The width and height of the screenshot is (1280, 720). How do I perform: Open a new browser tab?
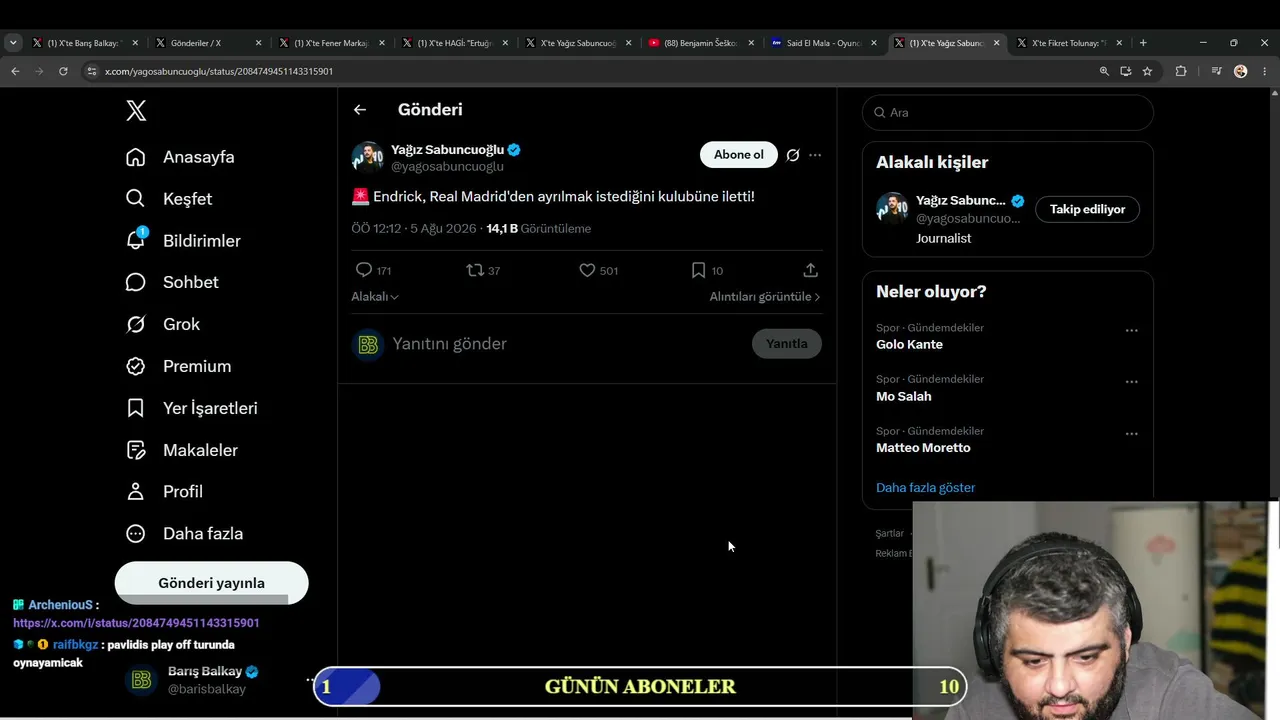point(1143,43)
